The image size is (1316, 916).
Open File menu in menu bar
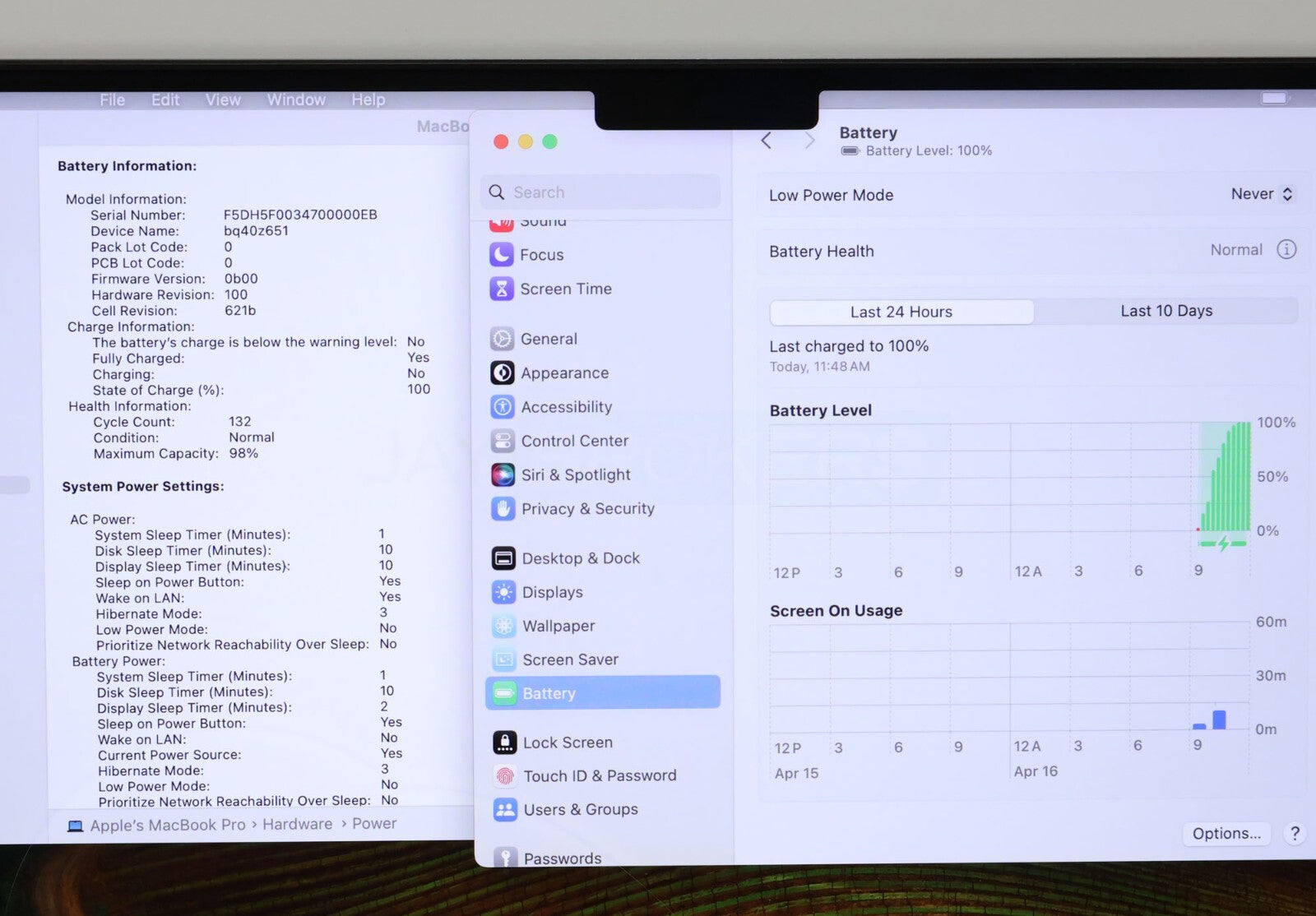click(x=112, y=99)
